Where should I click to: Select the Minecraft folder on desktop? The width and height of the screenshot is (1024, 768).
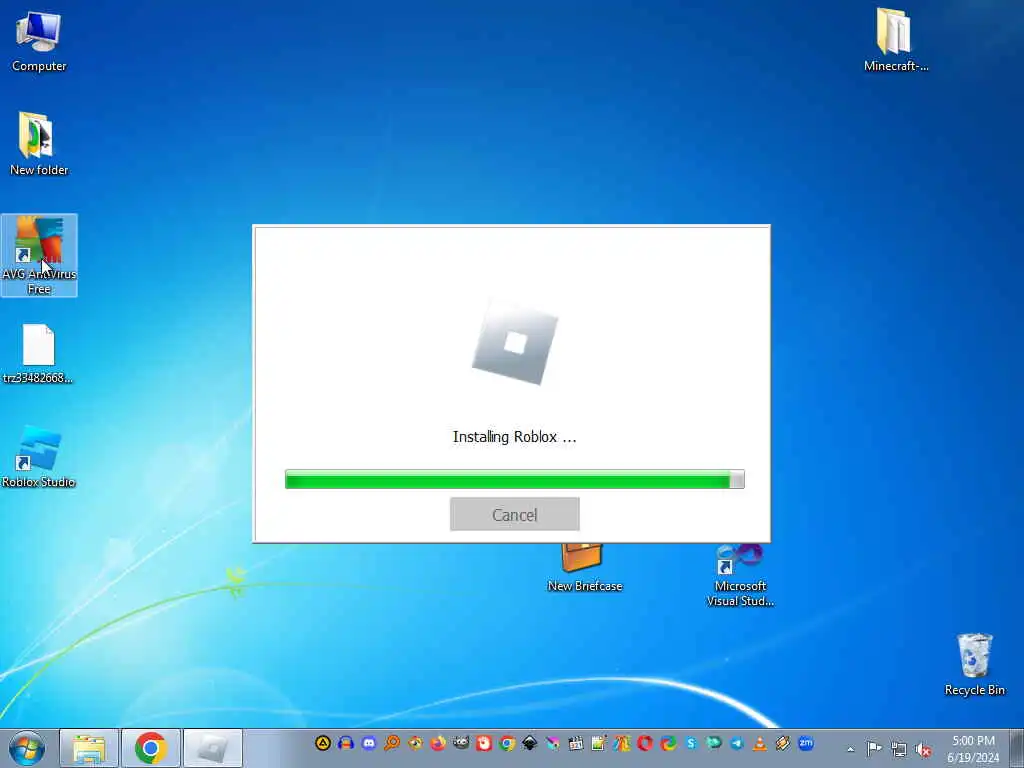coord(895,40)
